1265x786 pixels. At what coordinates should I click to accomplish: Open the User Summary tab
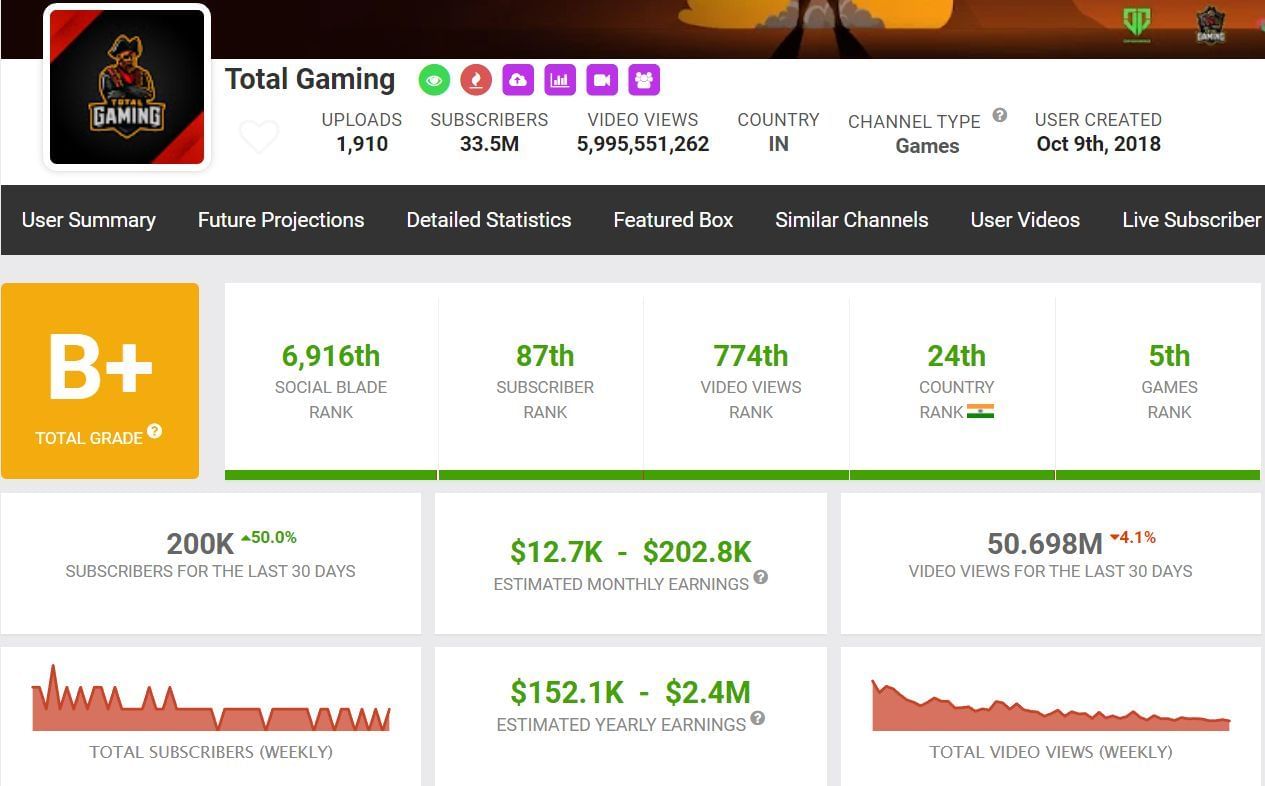(89, 220)
